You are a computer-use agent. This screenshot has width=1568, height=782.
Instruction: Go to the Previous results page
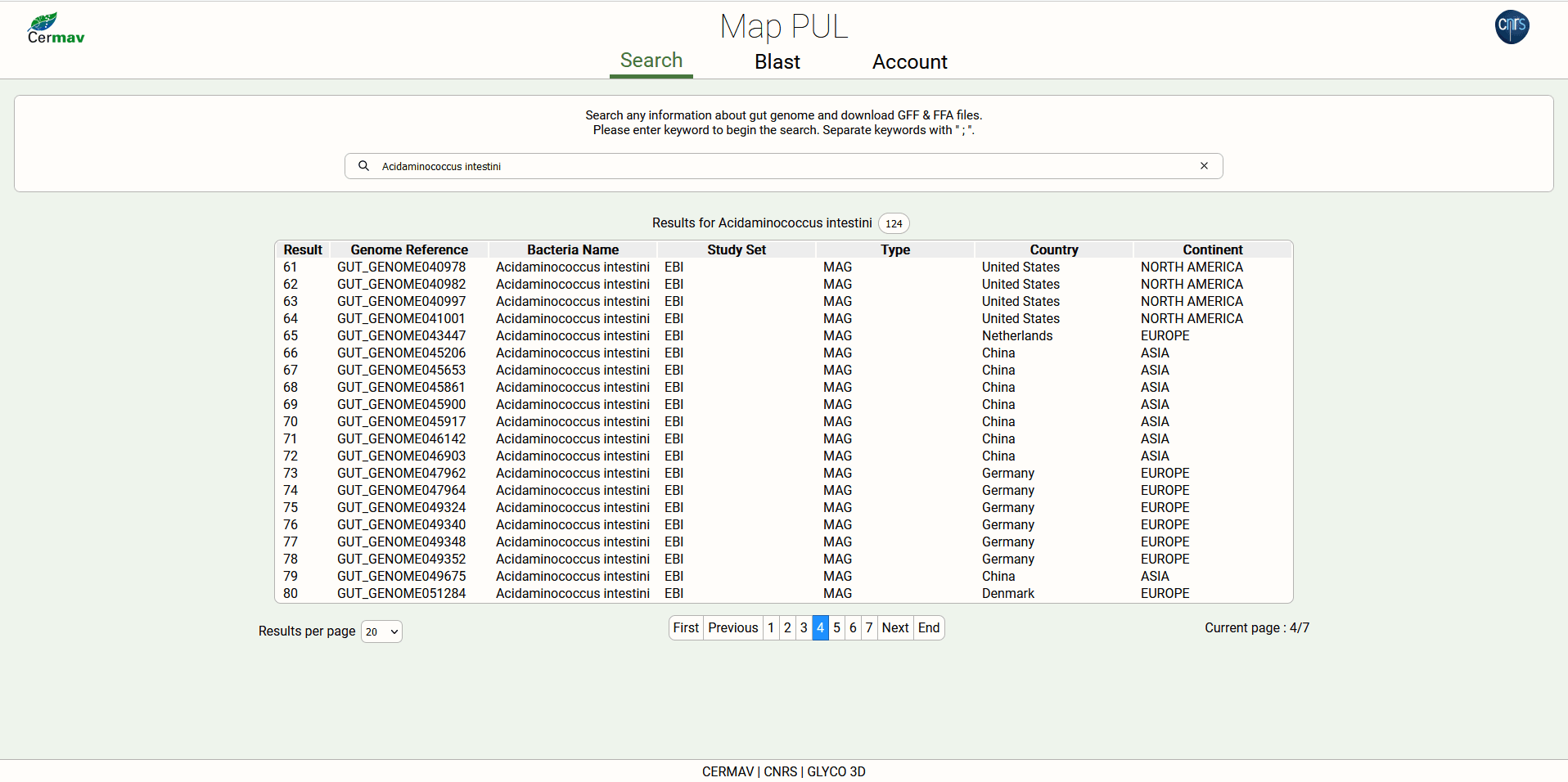point(732,628)
